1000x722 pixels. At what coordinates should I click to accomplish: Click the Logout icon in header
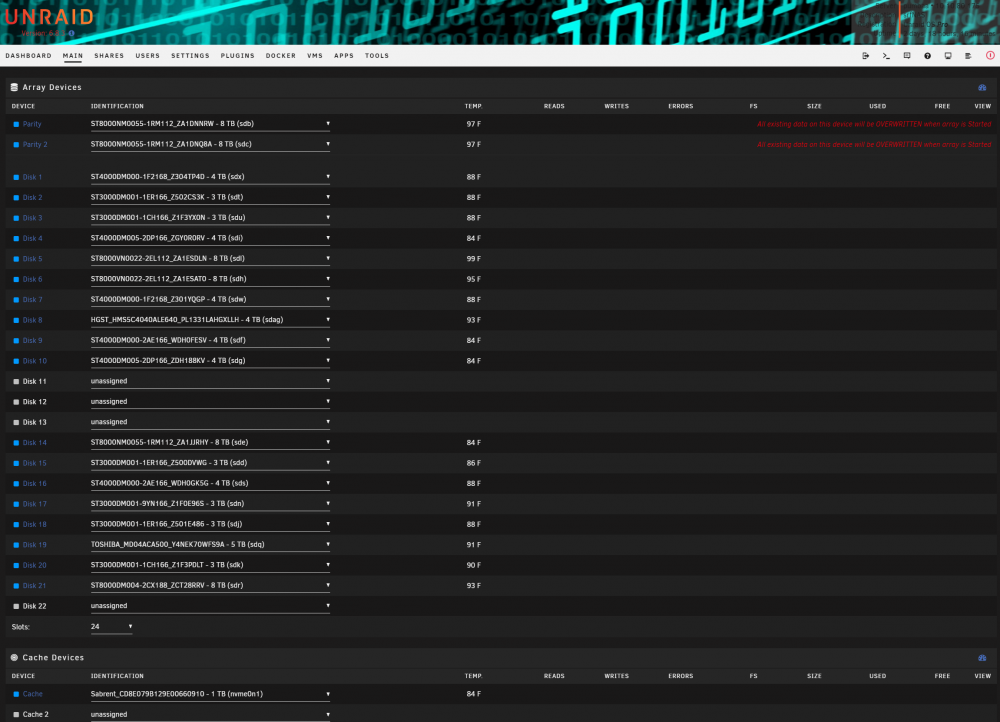pyautogui.click(x=865, y=56)
